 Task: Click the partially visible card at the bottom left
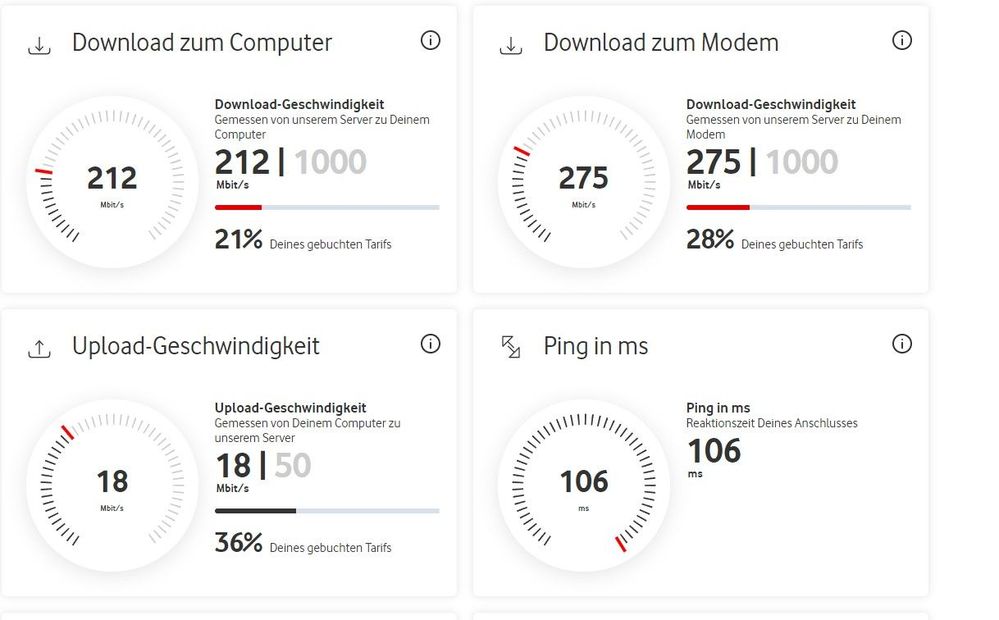(230, 616)
